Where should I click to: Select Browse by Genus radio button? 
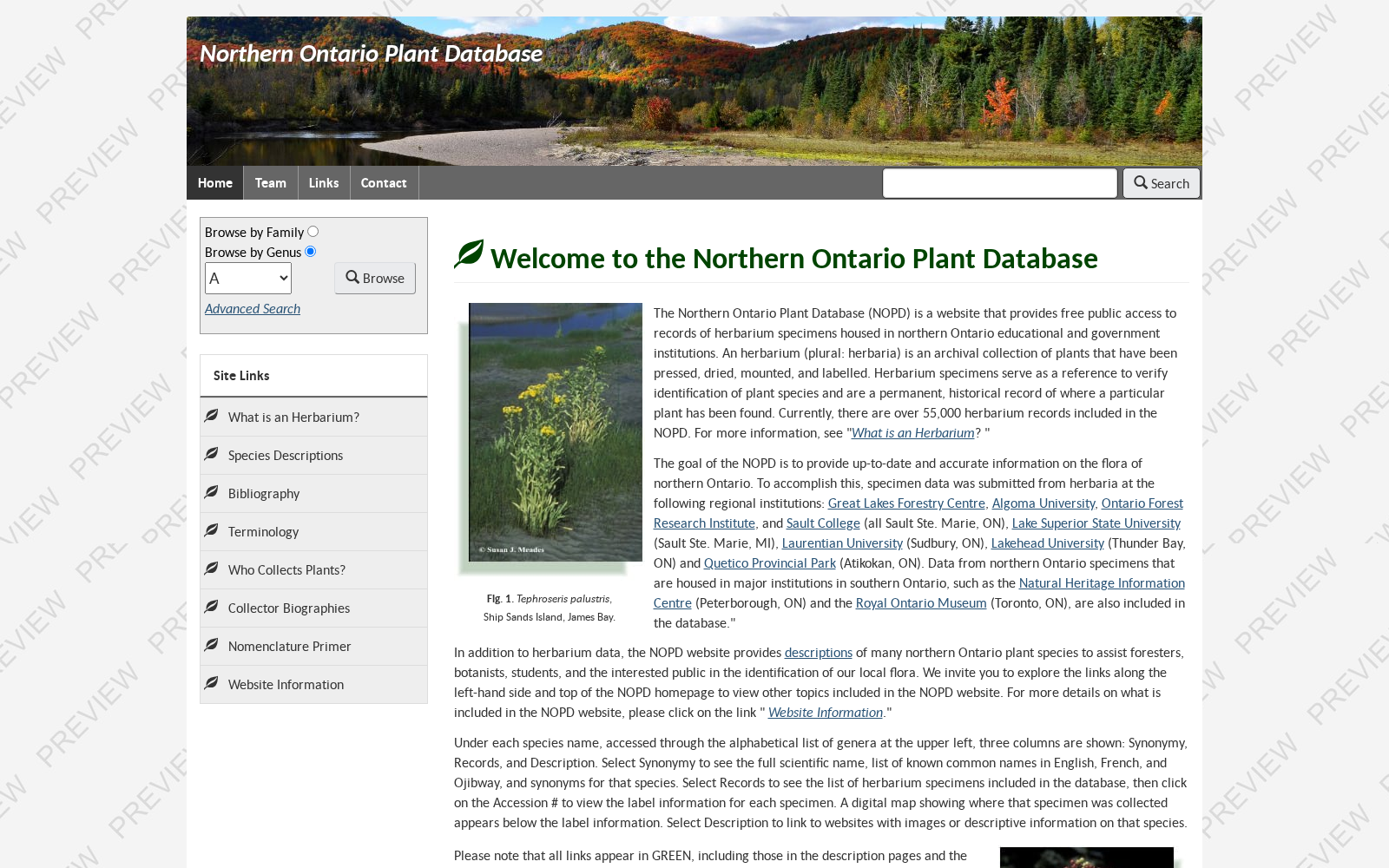[x=310, y=252]
